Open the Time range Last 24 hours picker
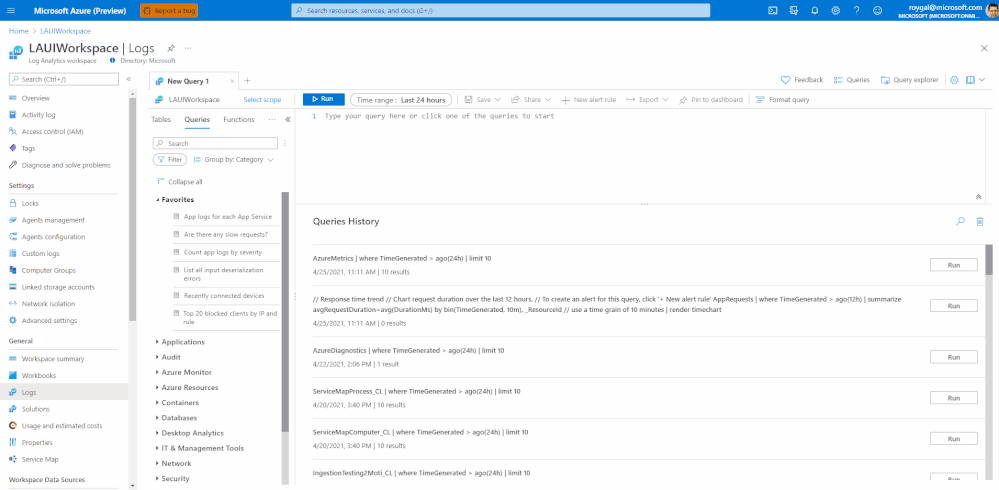The image size is (999, 490). click(x=401, y=100)
